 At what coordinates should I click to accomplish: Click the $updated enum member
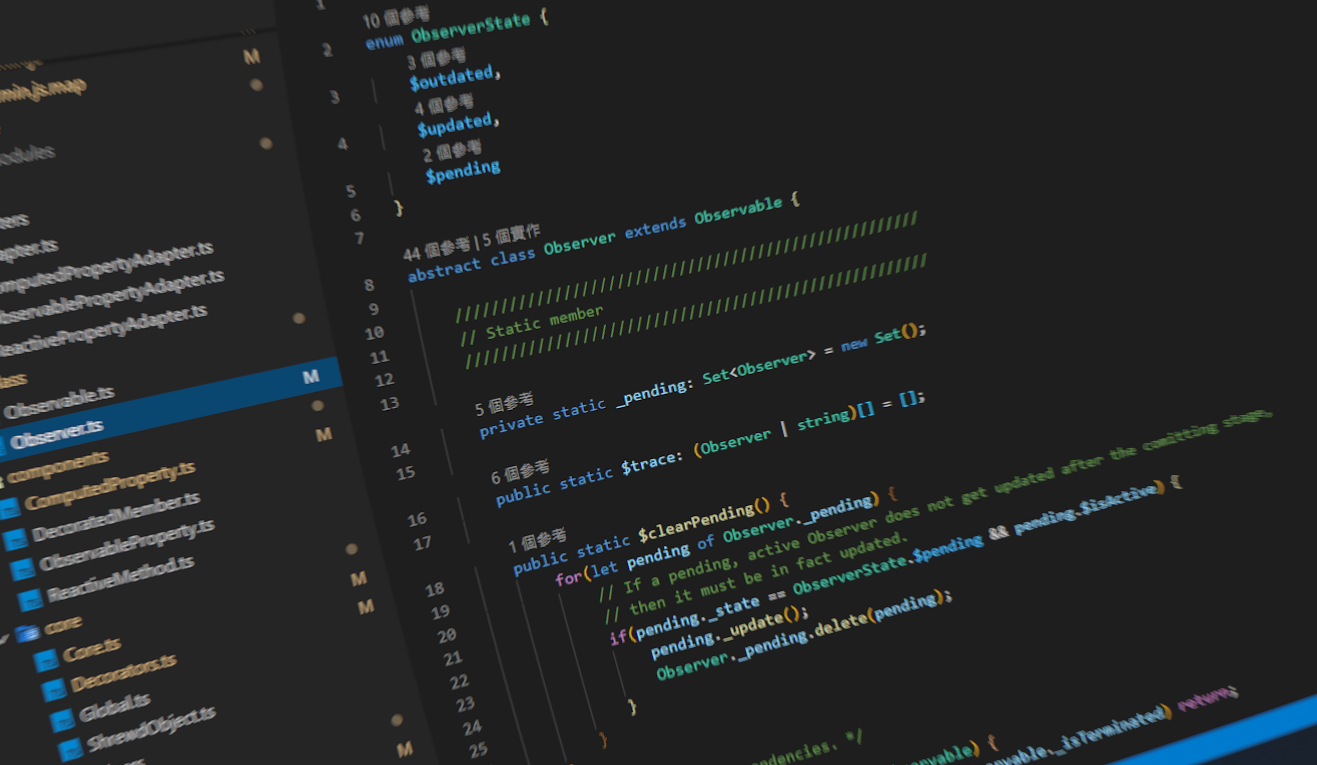[455, 125]
